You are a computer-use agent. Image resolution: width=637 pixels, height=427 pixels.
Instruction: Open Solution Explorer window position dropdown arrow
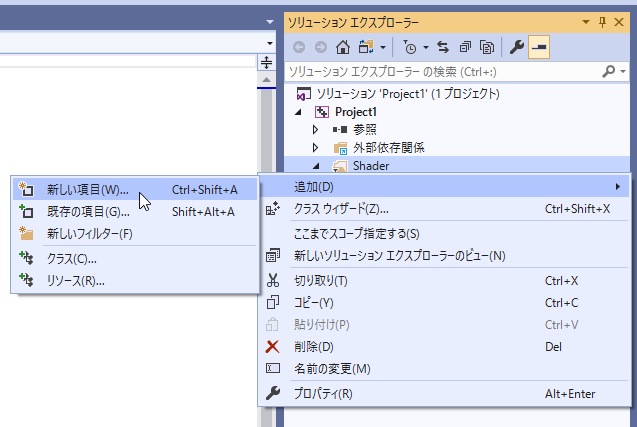[x=586, y=22]
